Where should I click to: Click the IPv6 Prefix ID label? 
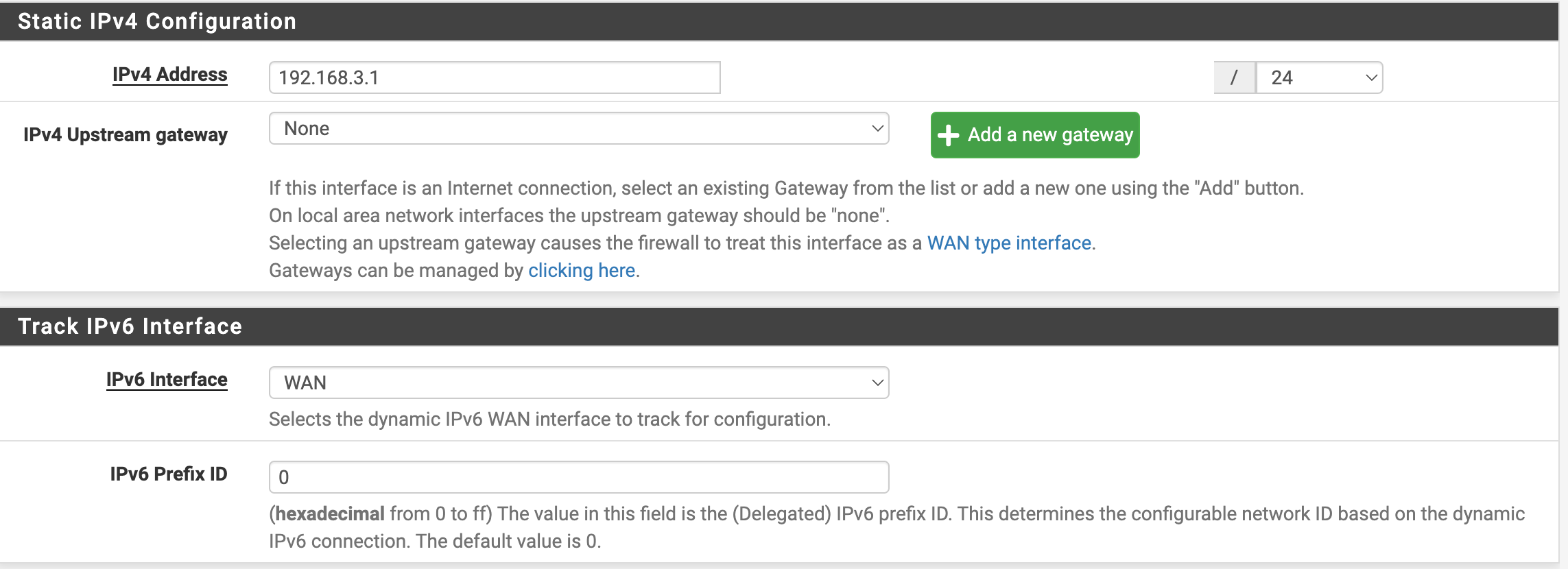(x=169, y=474)
